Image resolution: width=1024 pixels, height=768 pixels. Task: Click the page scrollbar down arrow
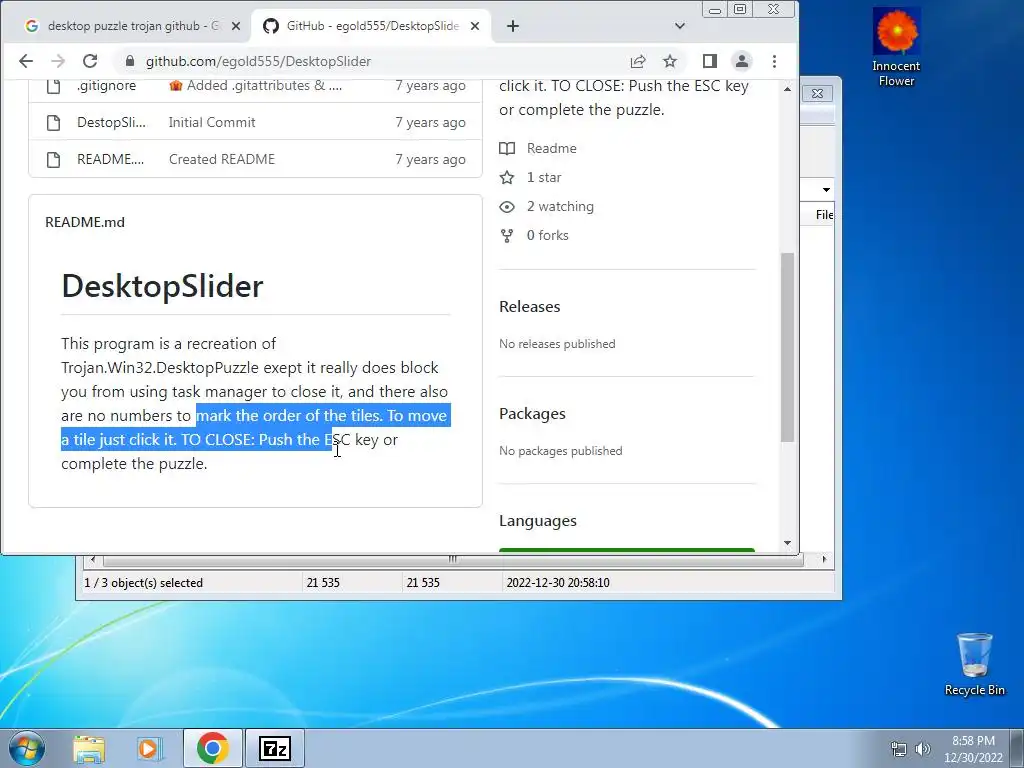coord(788,543)
